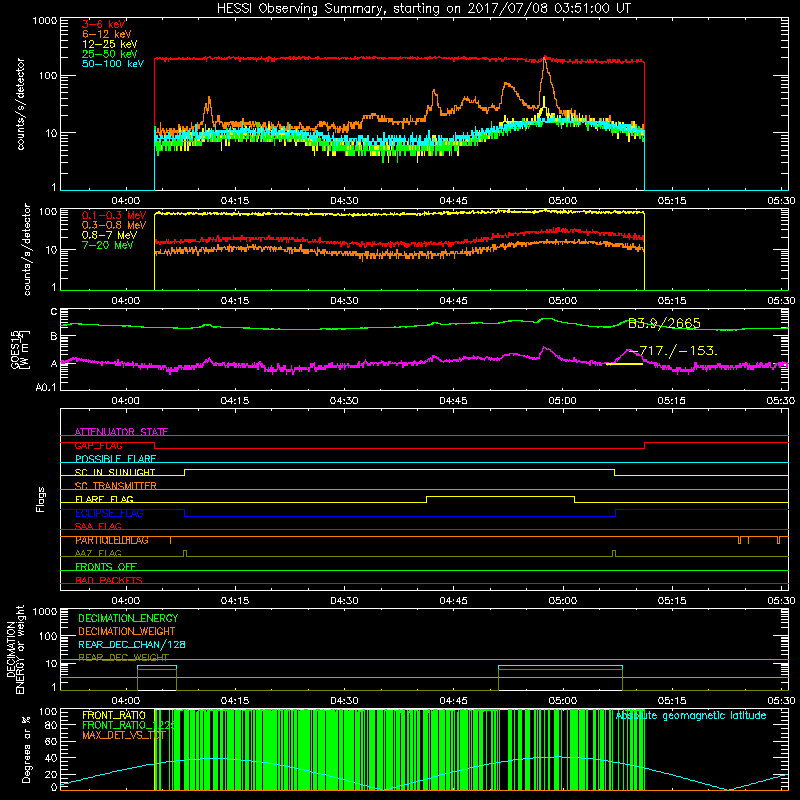Click the ECLIPSE_FLAG label

coord(109,513)
